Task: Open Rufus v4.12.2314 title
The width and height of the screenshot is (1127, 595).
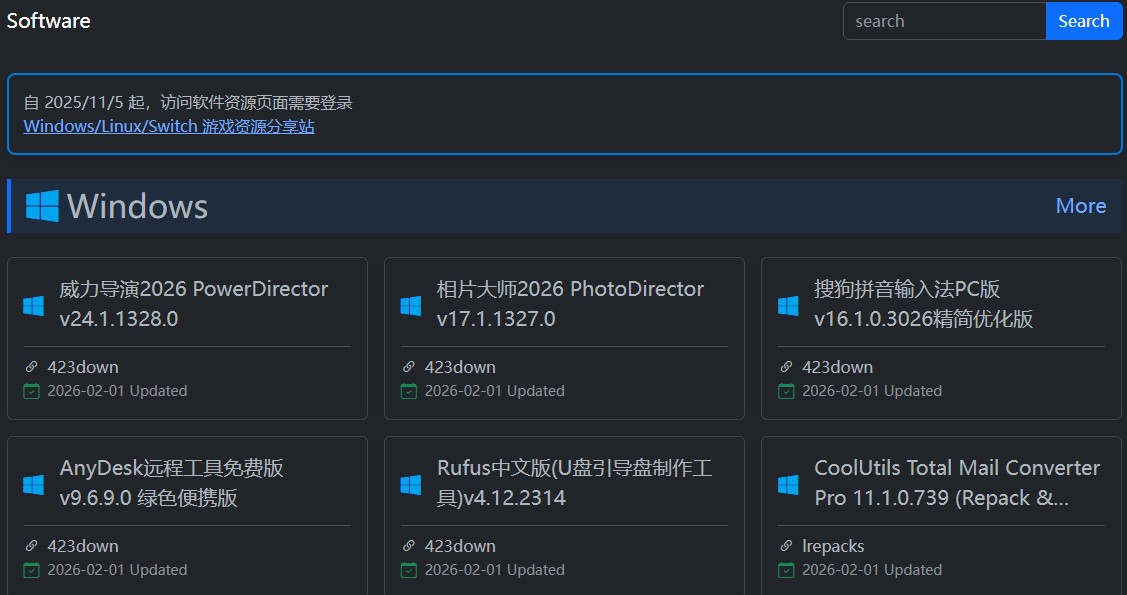Action: coord(574,483)
